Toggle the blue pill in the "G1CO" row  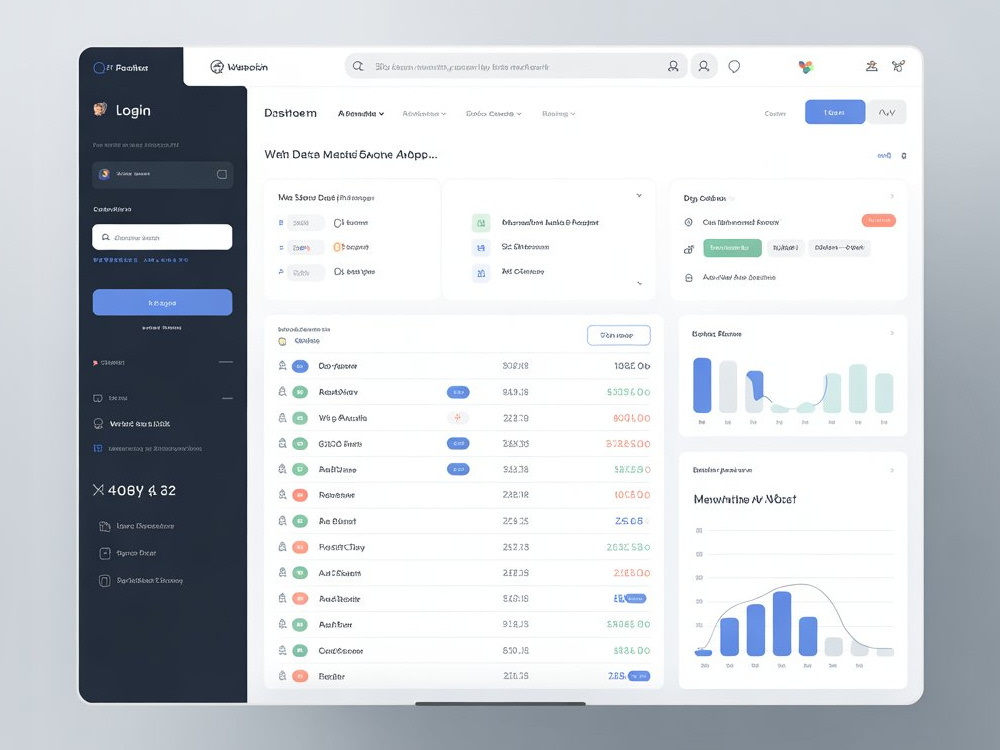click(x=458, y=443)
